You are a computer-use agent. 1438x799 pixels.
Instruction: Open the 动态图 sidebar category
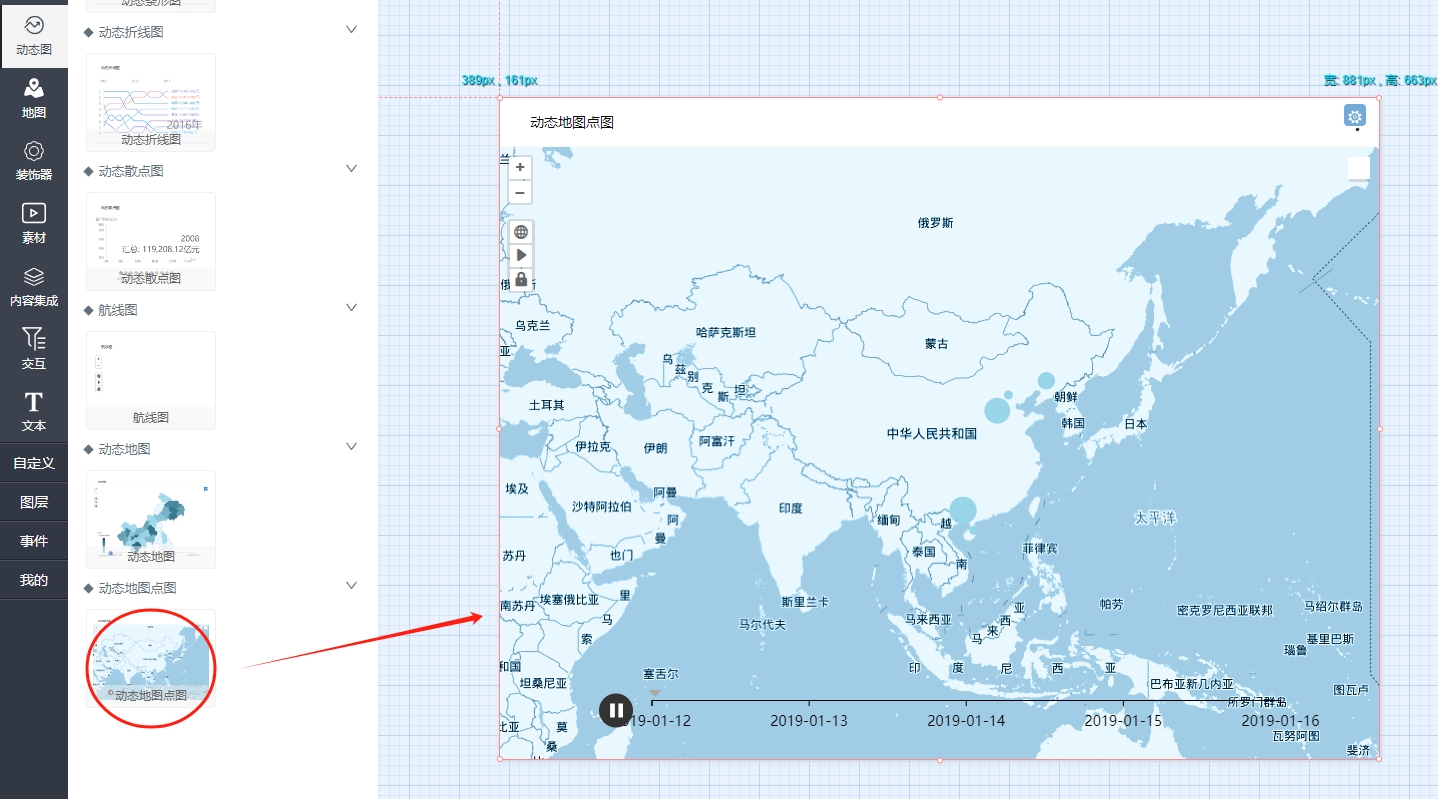tap(34, 34)
